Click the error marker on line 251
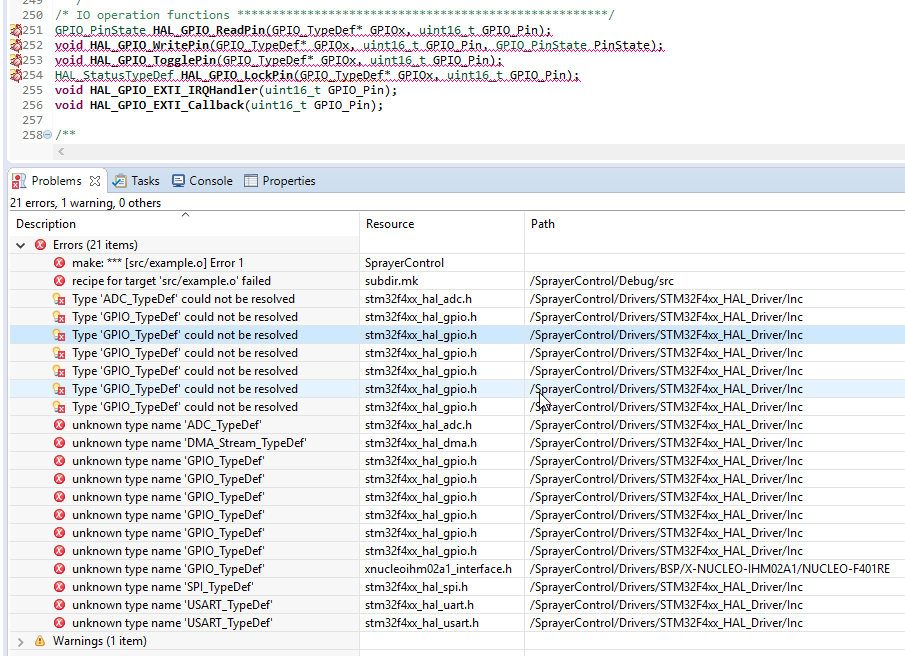This screenshot has width=905, height=656. (15, 31)
